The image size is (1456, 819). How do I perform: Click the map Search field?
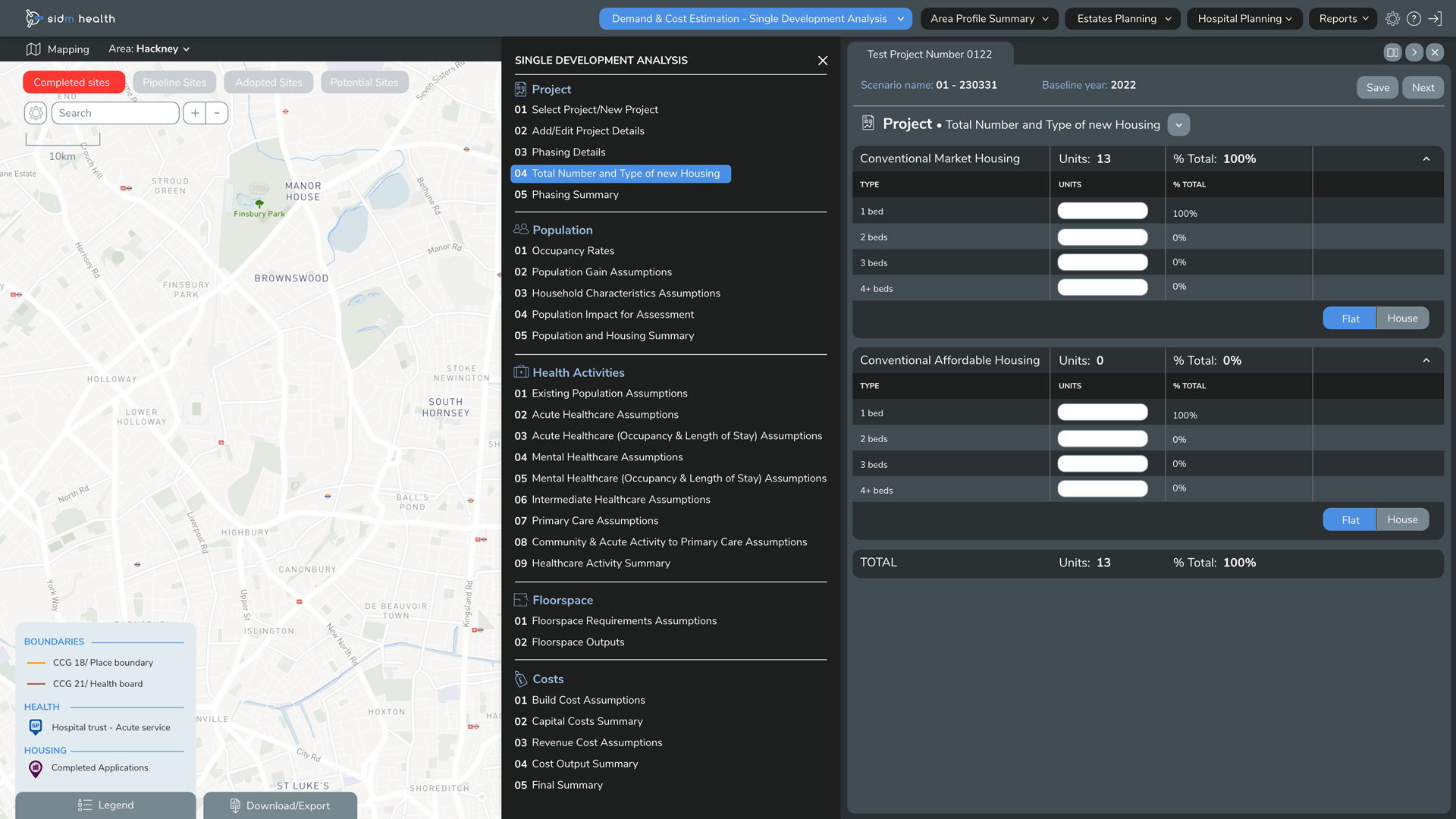click(115, 113)
